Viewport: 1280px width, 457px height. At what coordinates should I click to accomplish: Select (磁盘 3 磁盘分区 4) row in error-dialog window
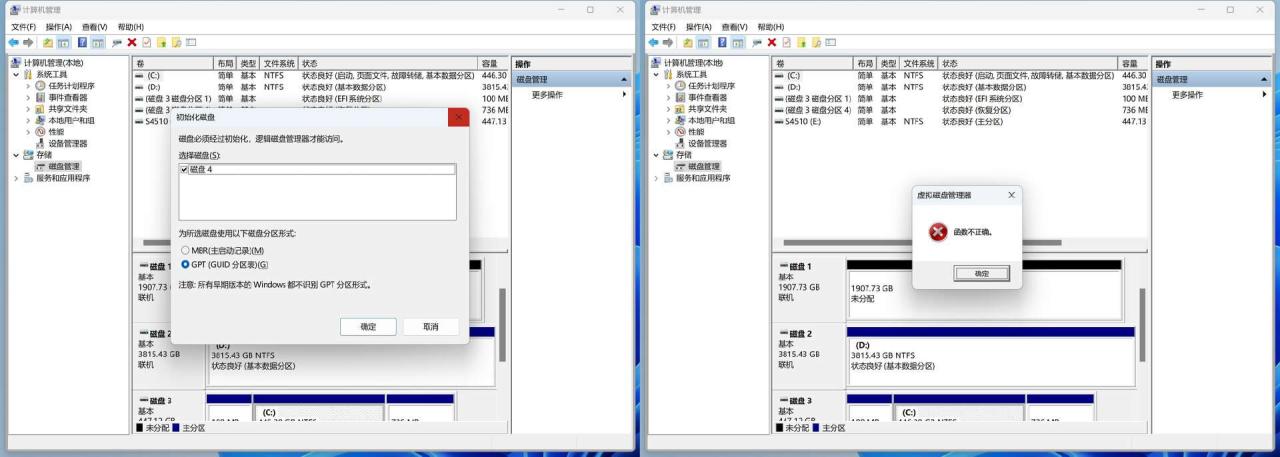tap(960, 110)
